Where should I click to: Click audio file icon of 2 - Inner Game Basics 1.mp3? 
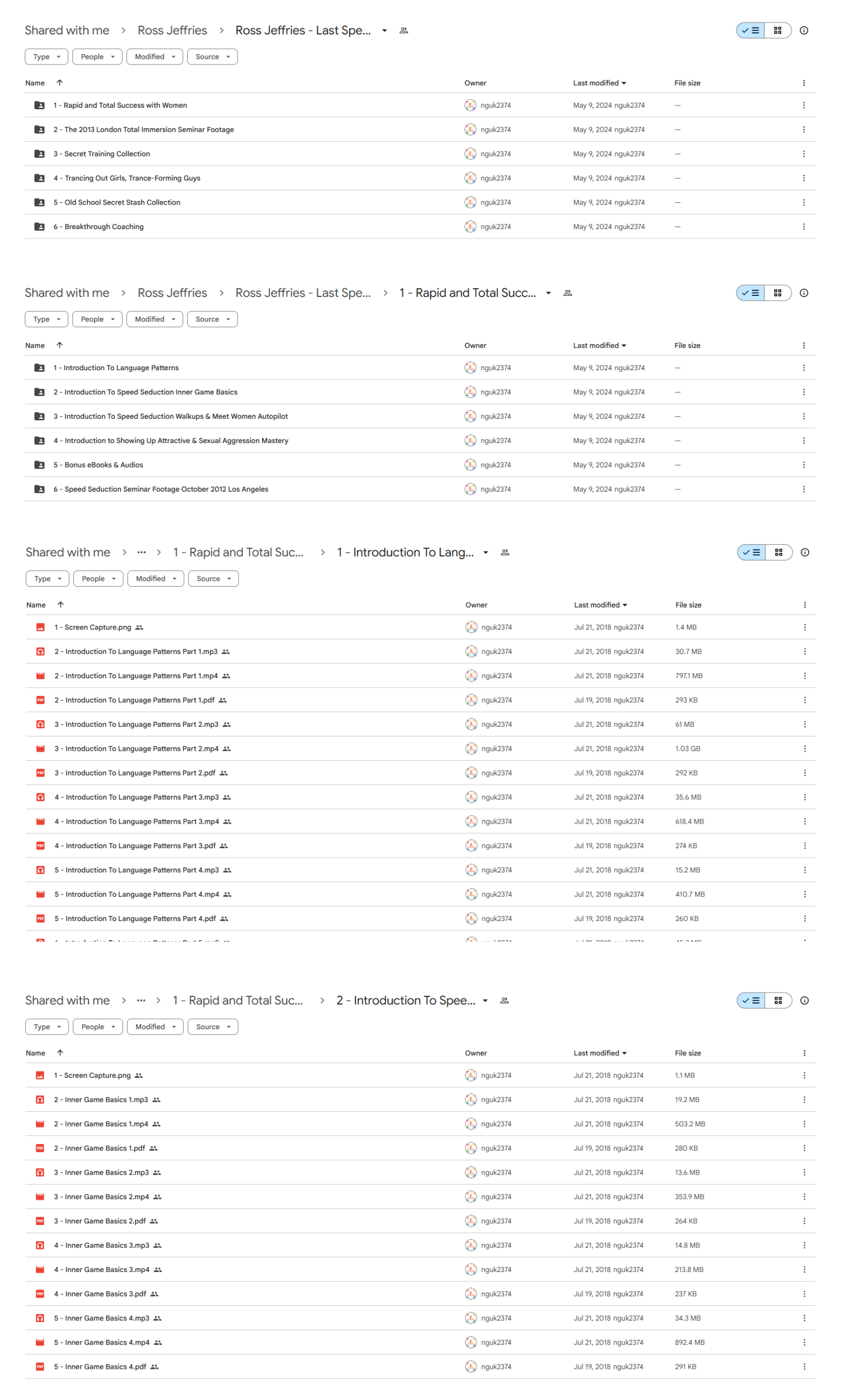click(40, 1099)
